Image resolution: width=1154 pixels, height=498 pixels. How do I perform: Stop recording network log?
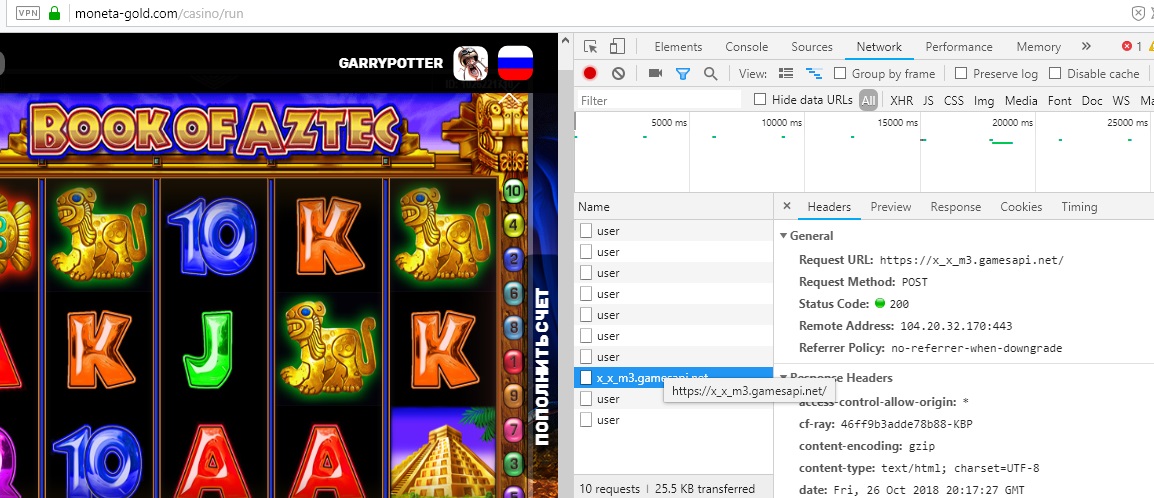coord(590,73)
